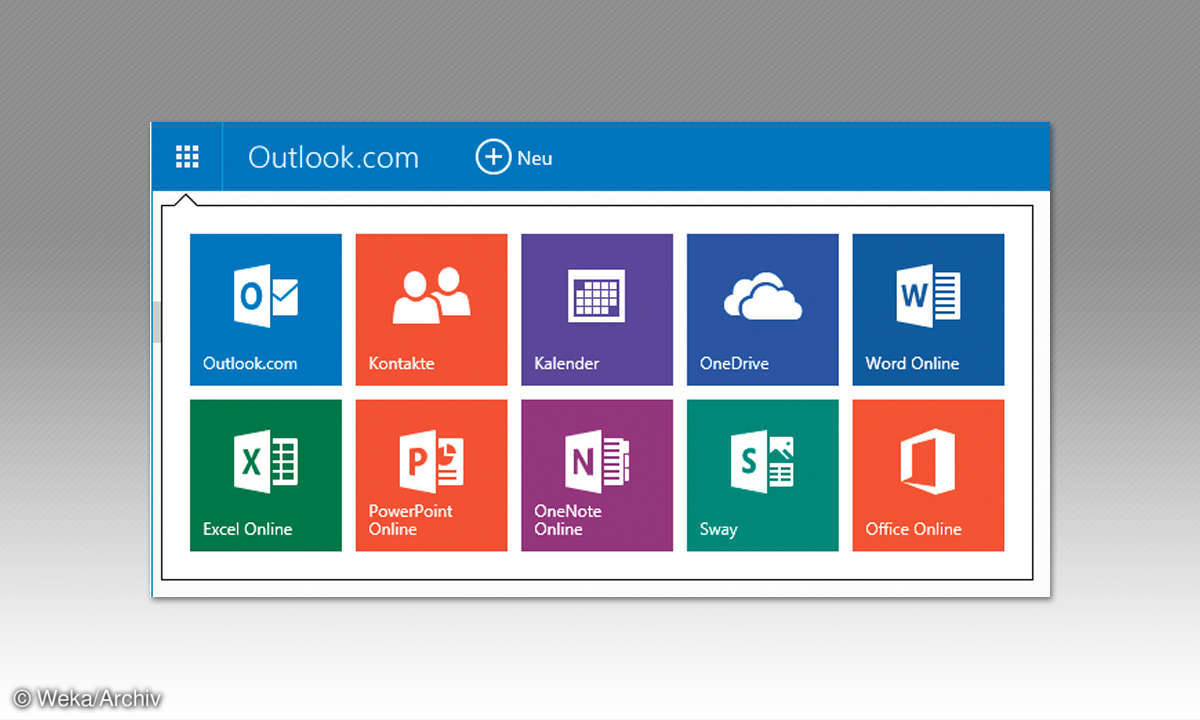Open the OneNote Online N icon
1200x720 pixels.
click(596, 462)
